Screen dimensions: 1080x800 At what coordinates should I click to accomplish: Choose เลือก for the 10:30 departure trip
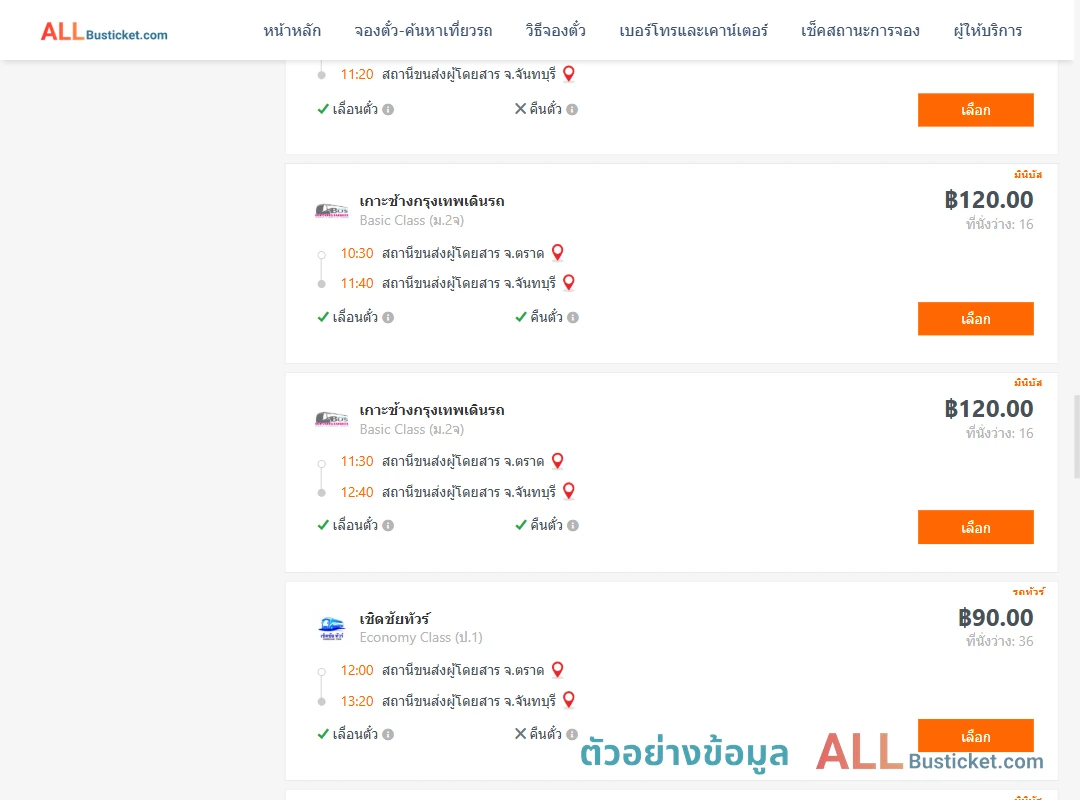(x=975, y=319)
